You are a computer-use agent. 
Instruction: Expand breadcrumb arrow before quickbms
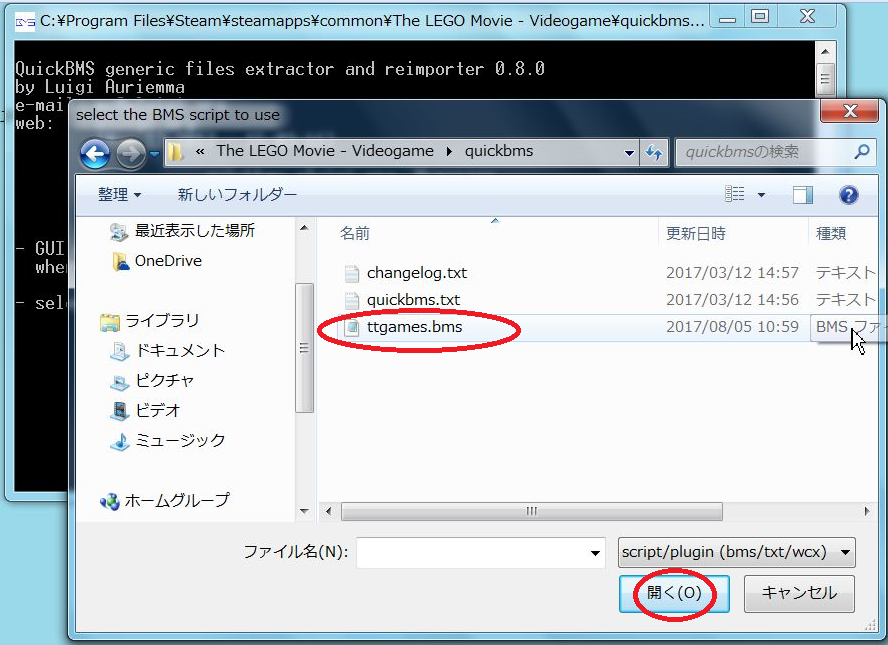point(449,151)
